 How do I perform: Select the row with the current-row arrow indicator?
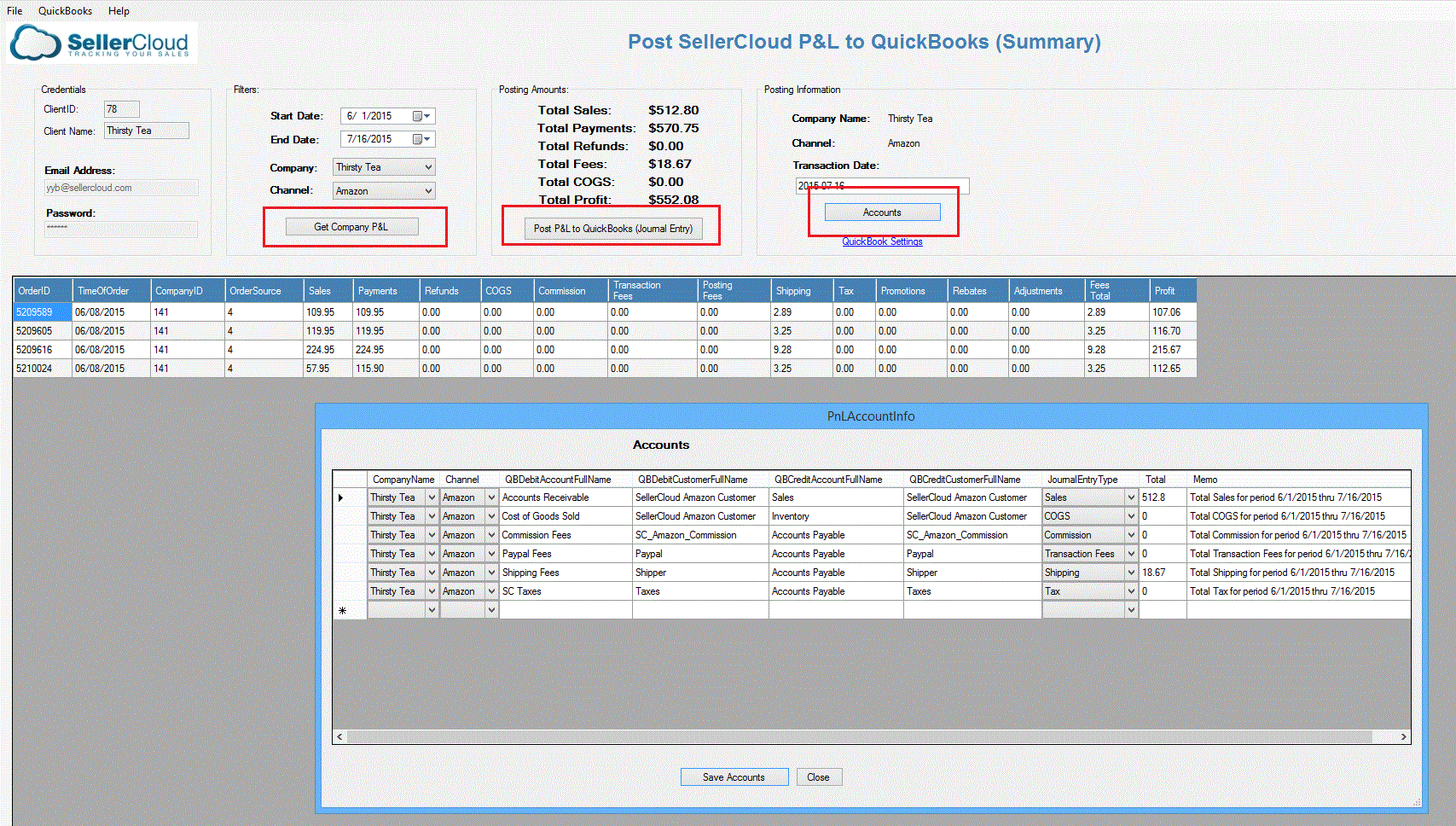tap(350, 497)
